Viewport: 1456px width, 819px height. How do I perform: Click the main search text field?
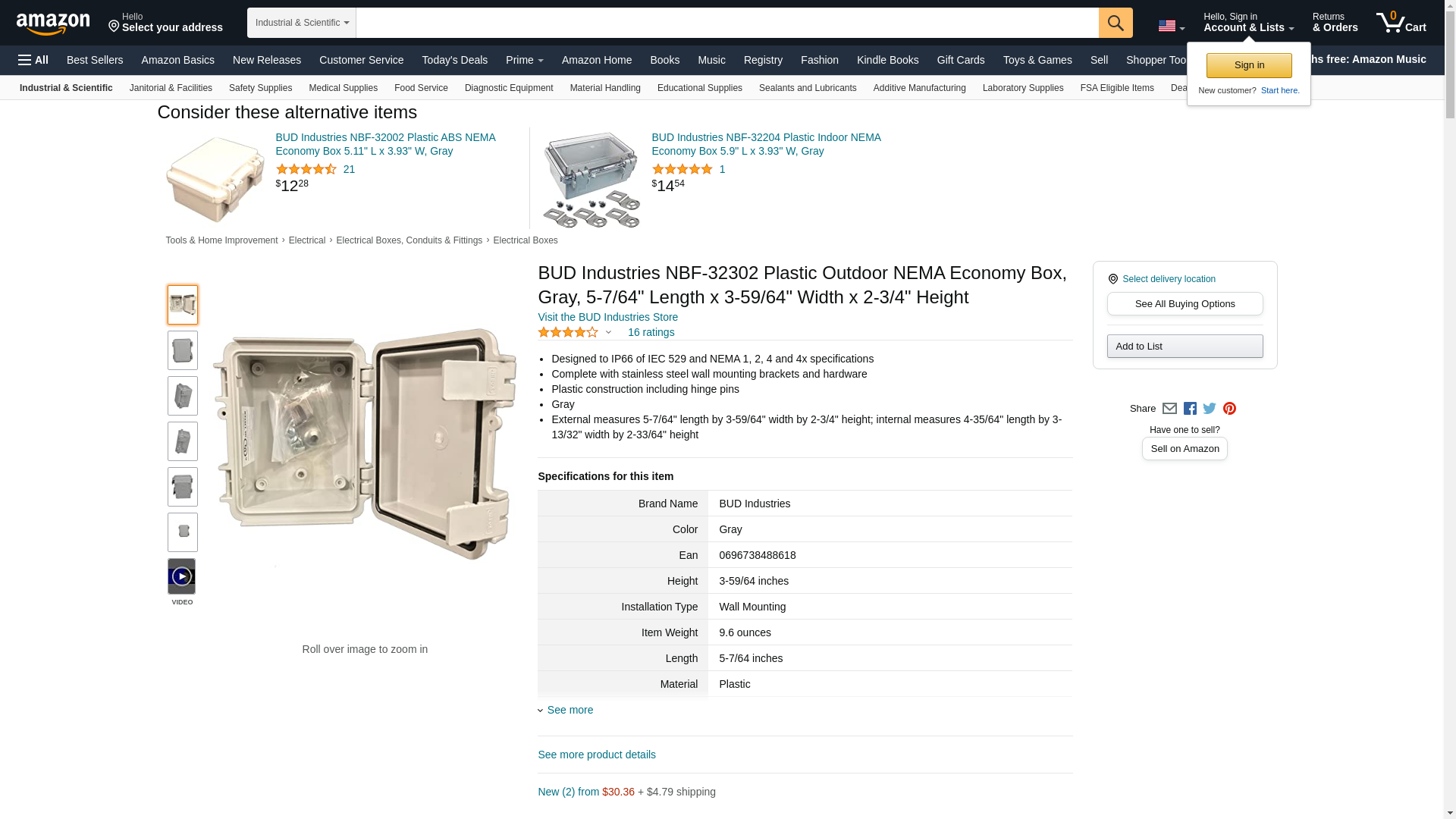726,23
